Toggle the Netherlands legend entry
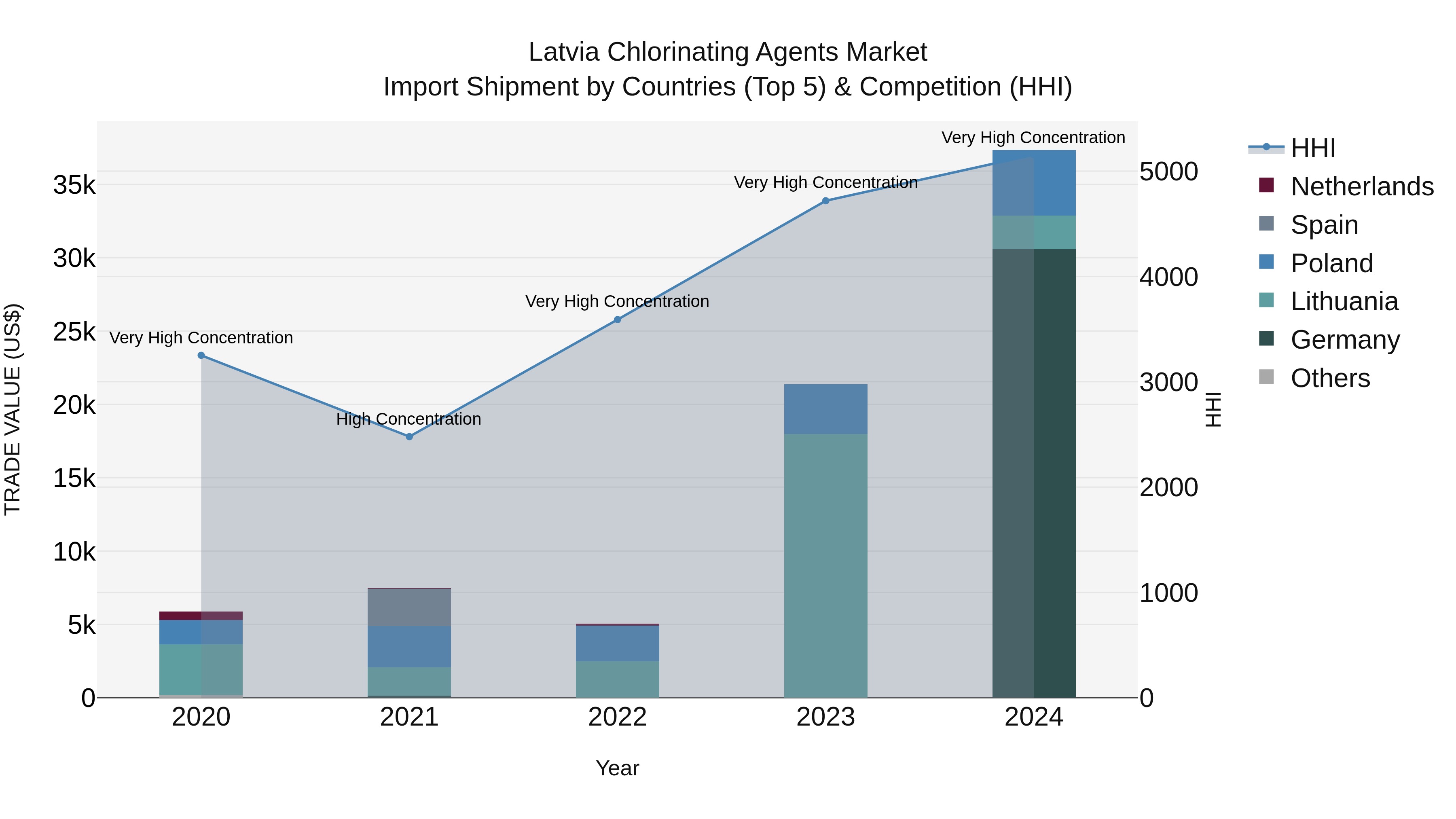This screenshot has width=1456, height=819. (1346, 186)
